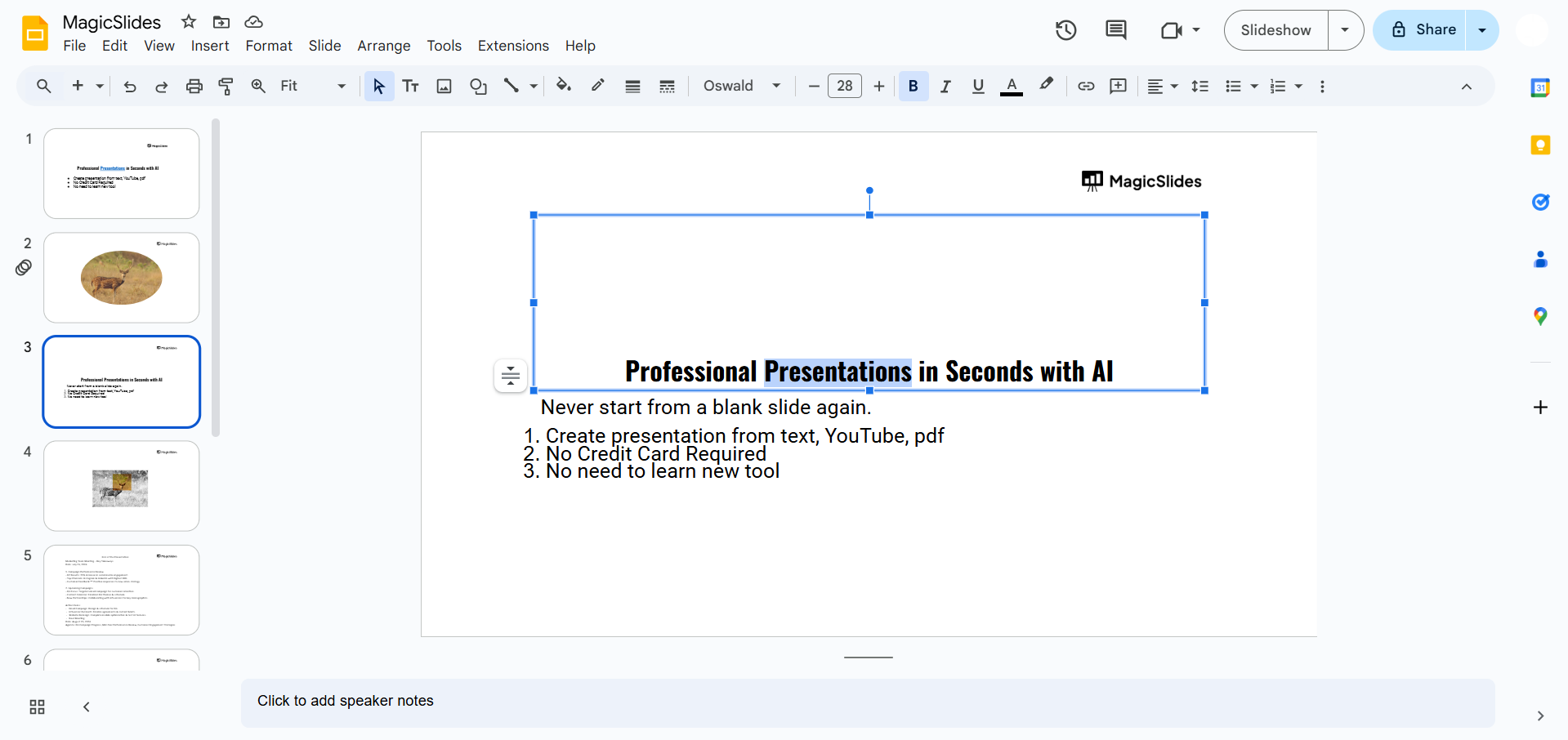Open fill color picker

pyautogui.click(x=564, y=86)
